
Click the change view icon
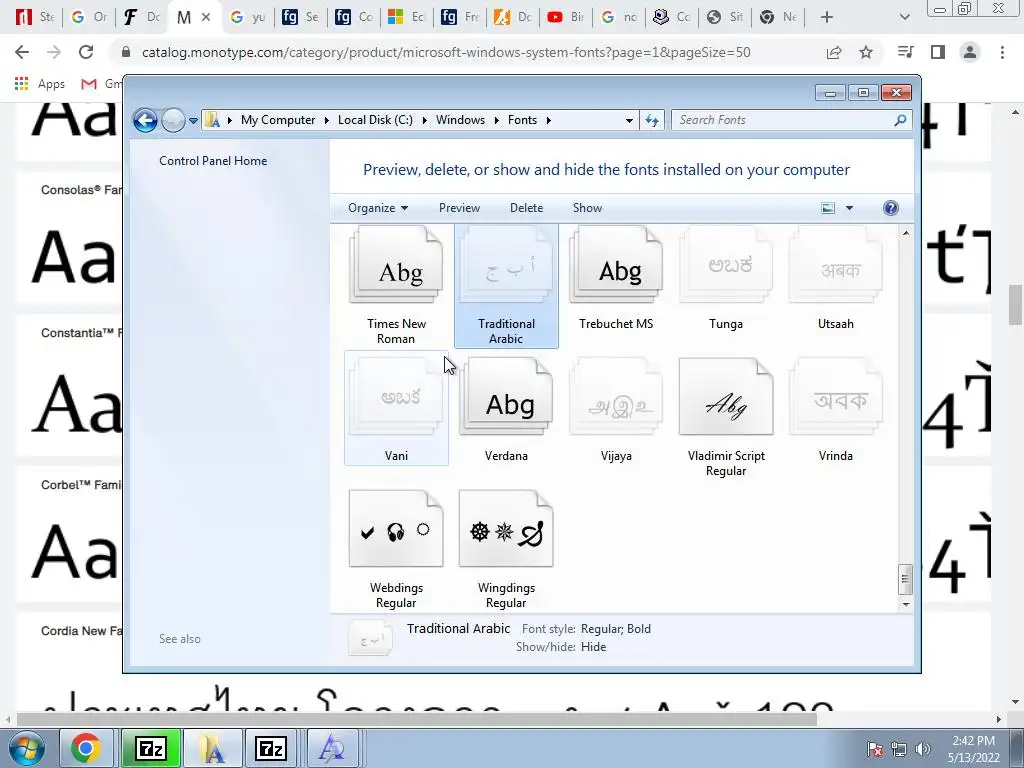pos(828,208)
